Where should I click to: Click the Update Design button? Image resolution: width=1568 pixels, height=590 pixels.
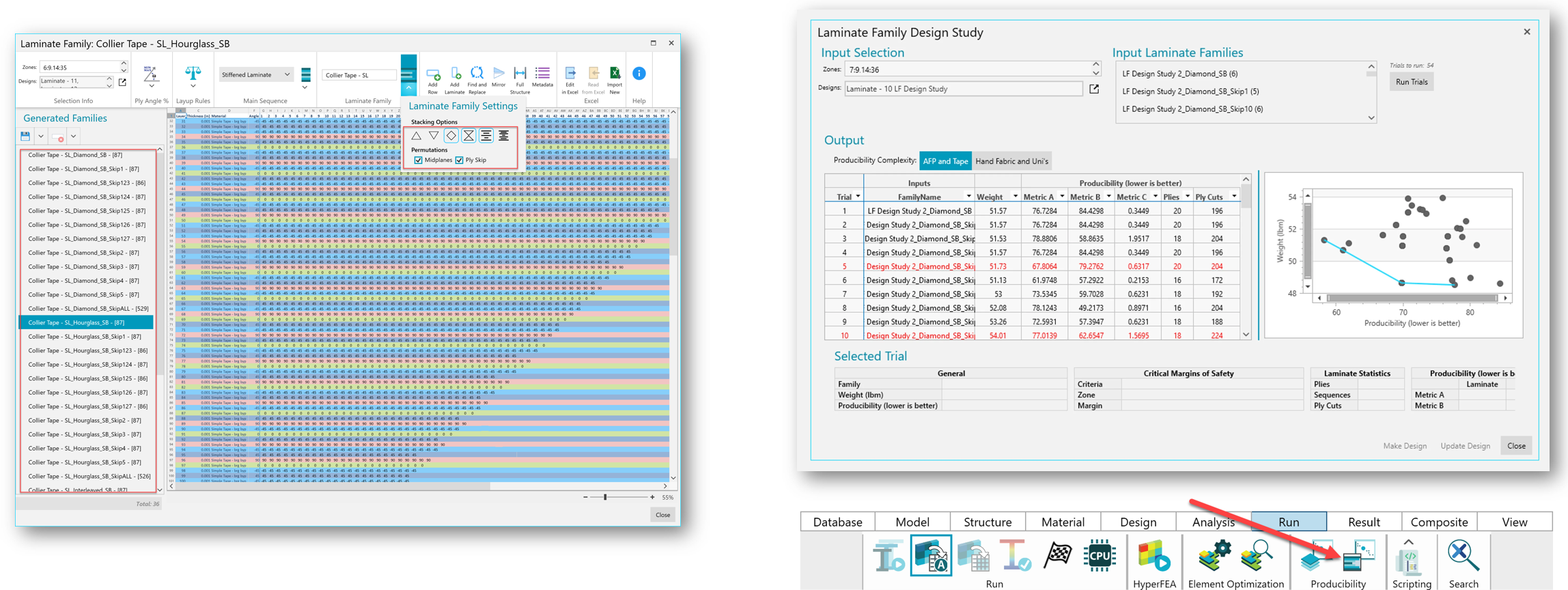[x=1465, y=446]
